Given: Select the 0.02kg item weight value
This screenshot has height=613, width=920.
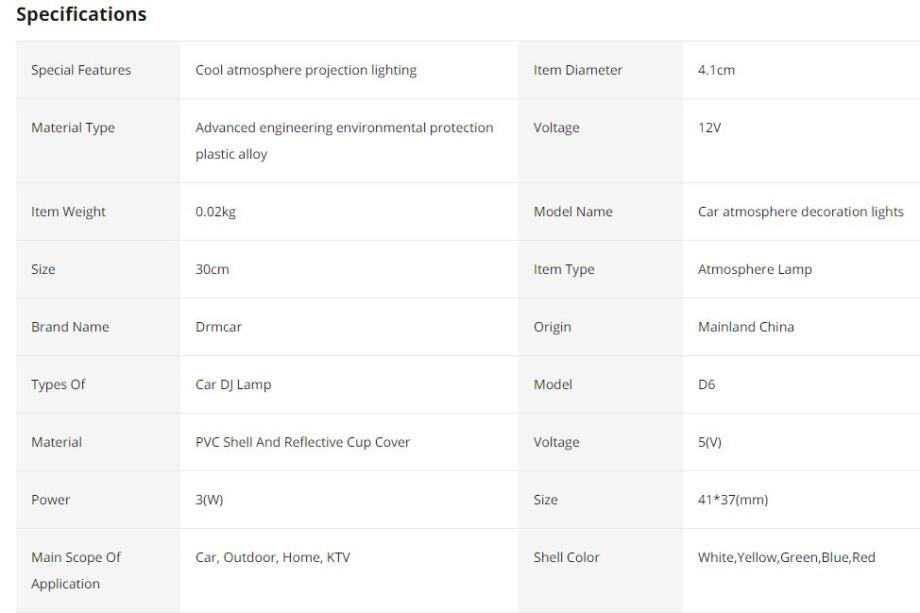Looking at the screenshot, I should point(215,212).
